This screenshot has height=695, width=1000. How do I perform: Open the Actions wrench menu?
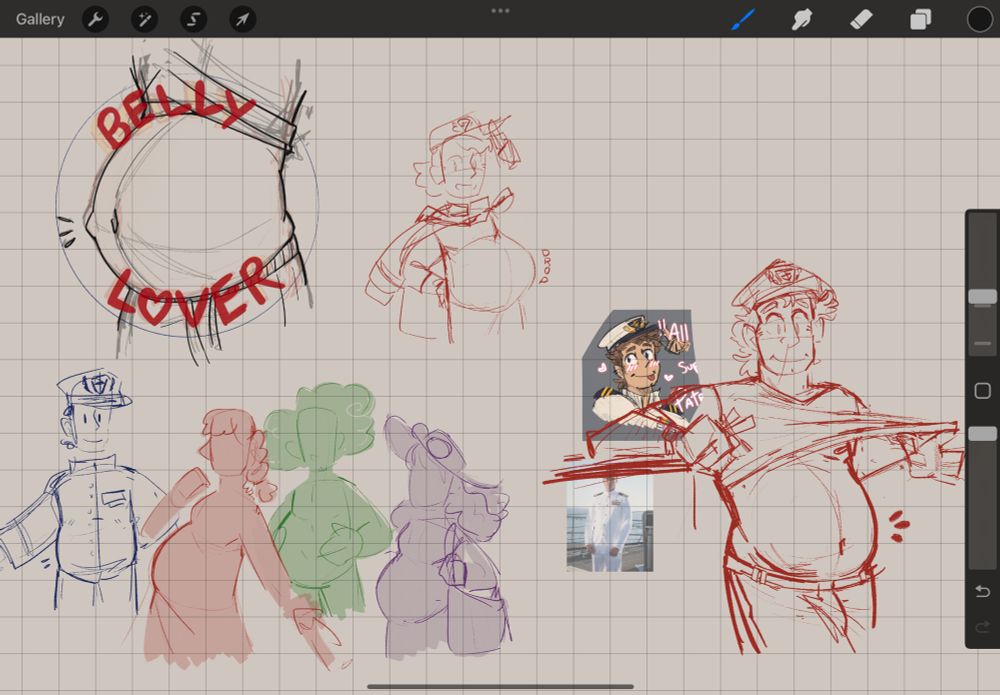tap(95, 19)
